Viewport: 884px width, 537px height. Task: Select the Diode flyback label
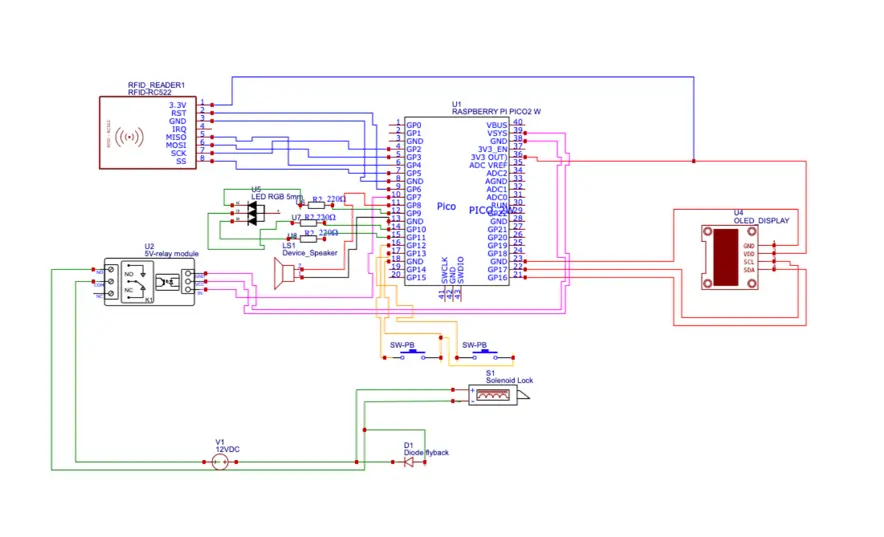point(426,452)
